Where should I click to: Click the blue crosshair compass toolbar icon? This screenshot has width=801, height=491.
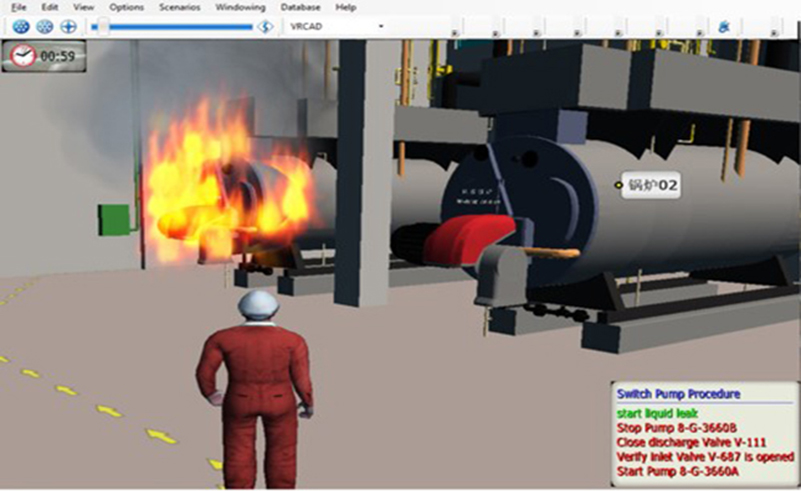68,26
